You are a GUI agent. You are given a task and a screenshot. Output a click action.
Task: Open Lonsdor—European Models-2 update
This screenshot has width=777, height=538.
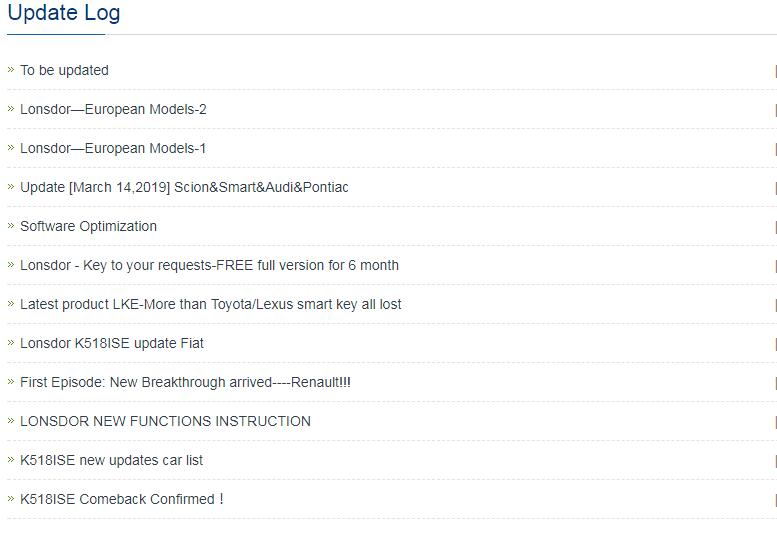113,109
